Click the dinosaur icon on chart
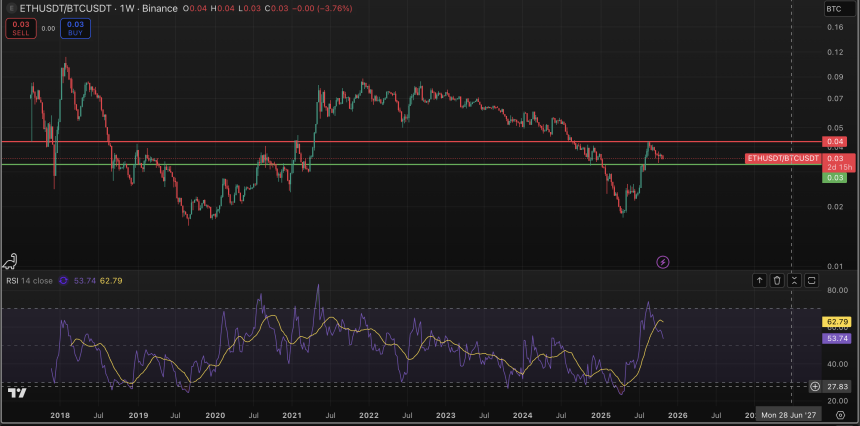This screenshot has width=860, height=426. 10,261
